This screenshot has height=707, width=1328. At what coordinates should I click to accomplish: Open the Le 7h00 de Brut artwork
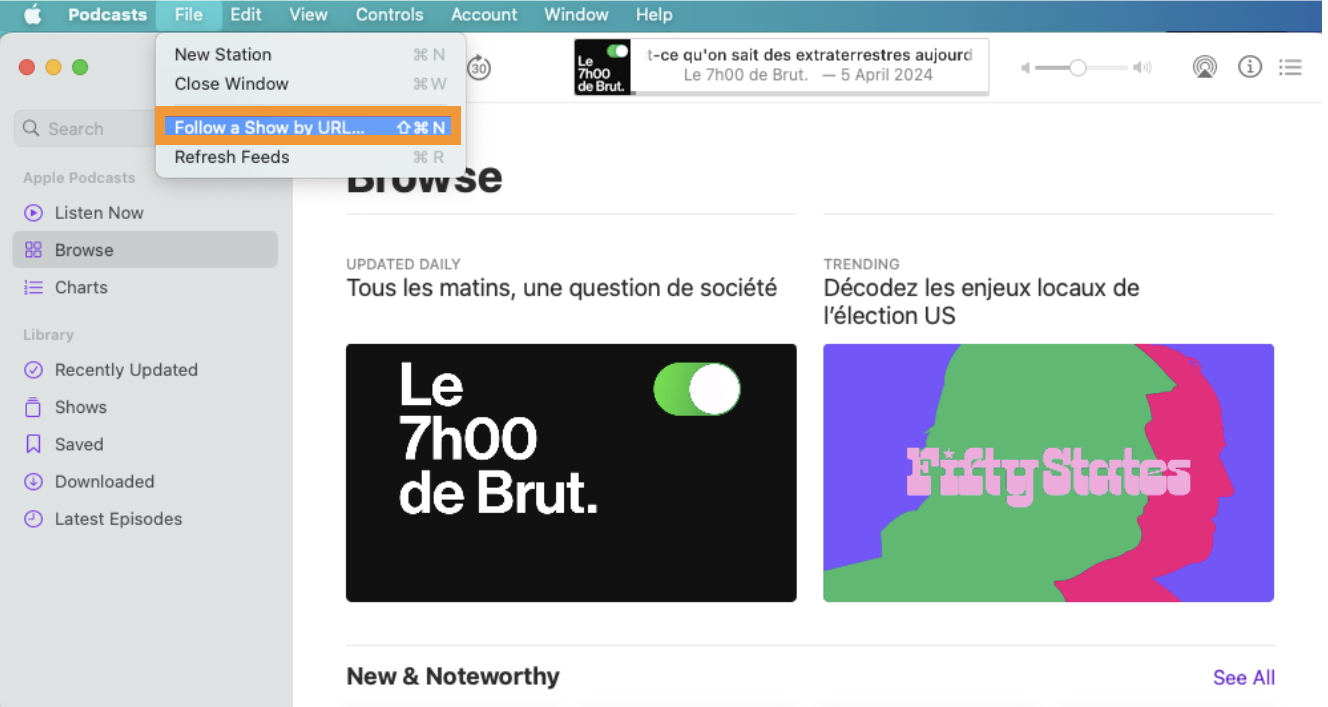[x=571, y=472]
